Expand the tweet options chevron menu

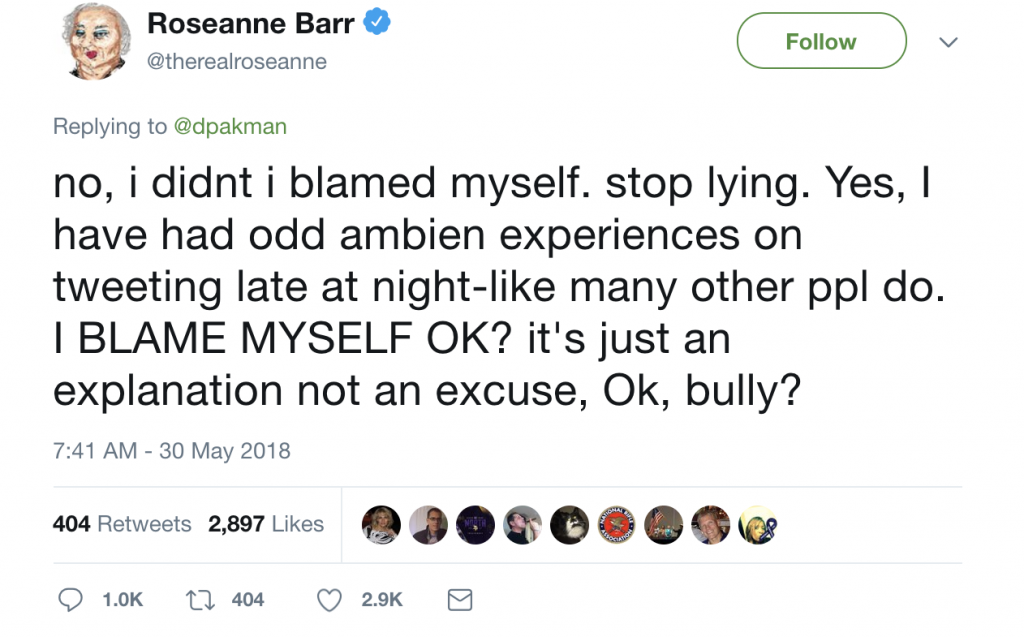949,42
